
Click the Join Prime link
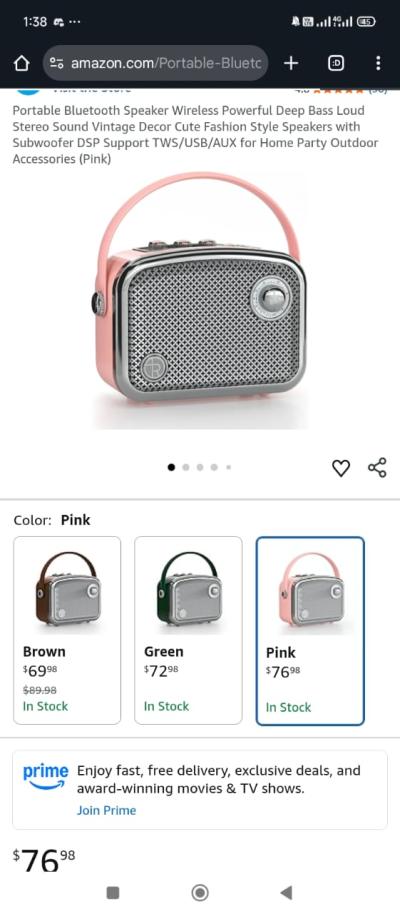[106, 810]
